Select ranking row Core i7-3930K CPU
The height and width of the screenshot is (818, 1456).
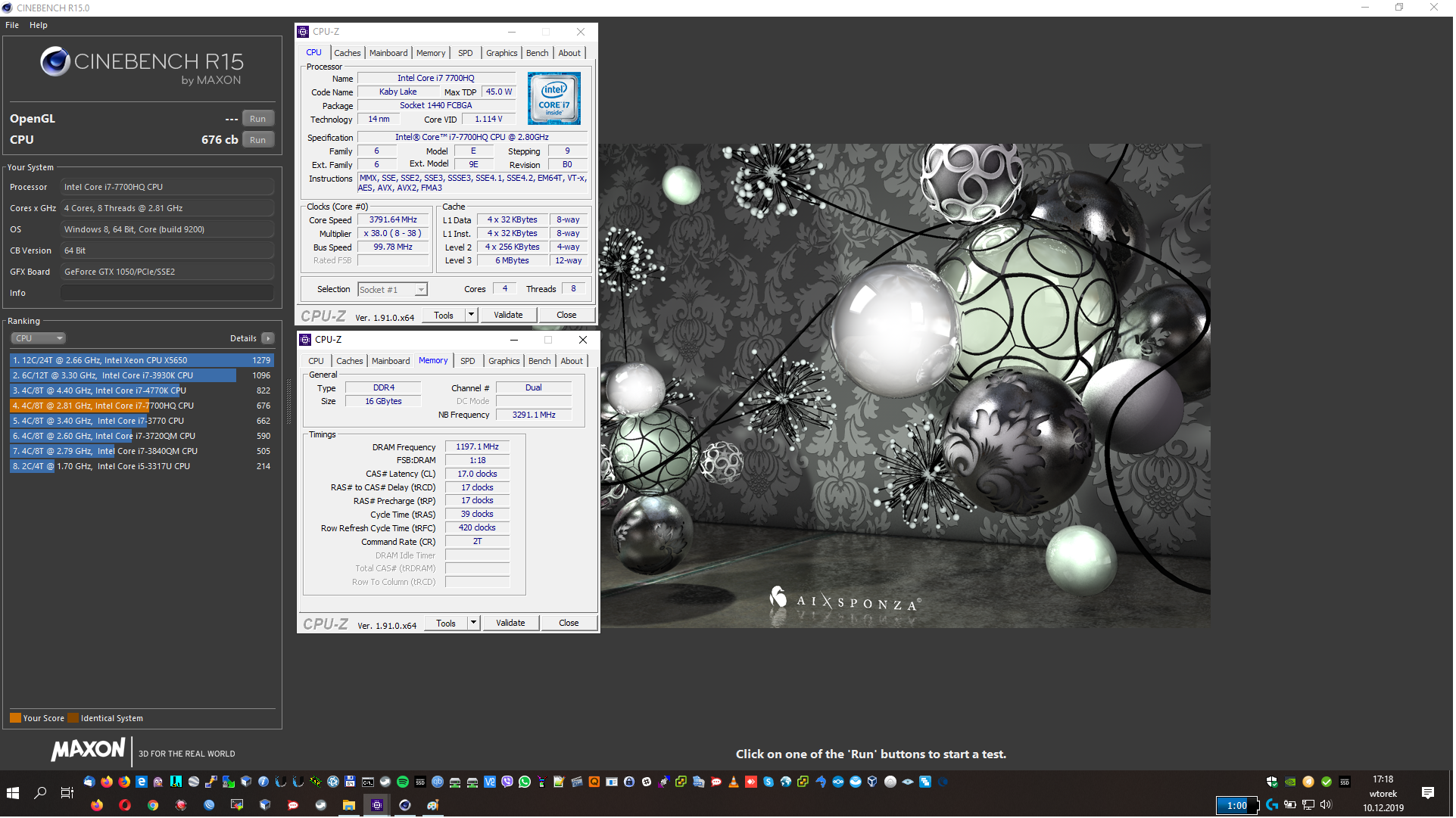point(142,376)
